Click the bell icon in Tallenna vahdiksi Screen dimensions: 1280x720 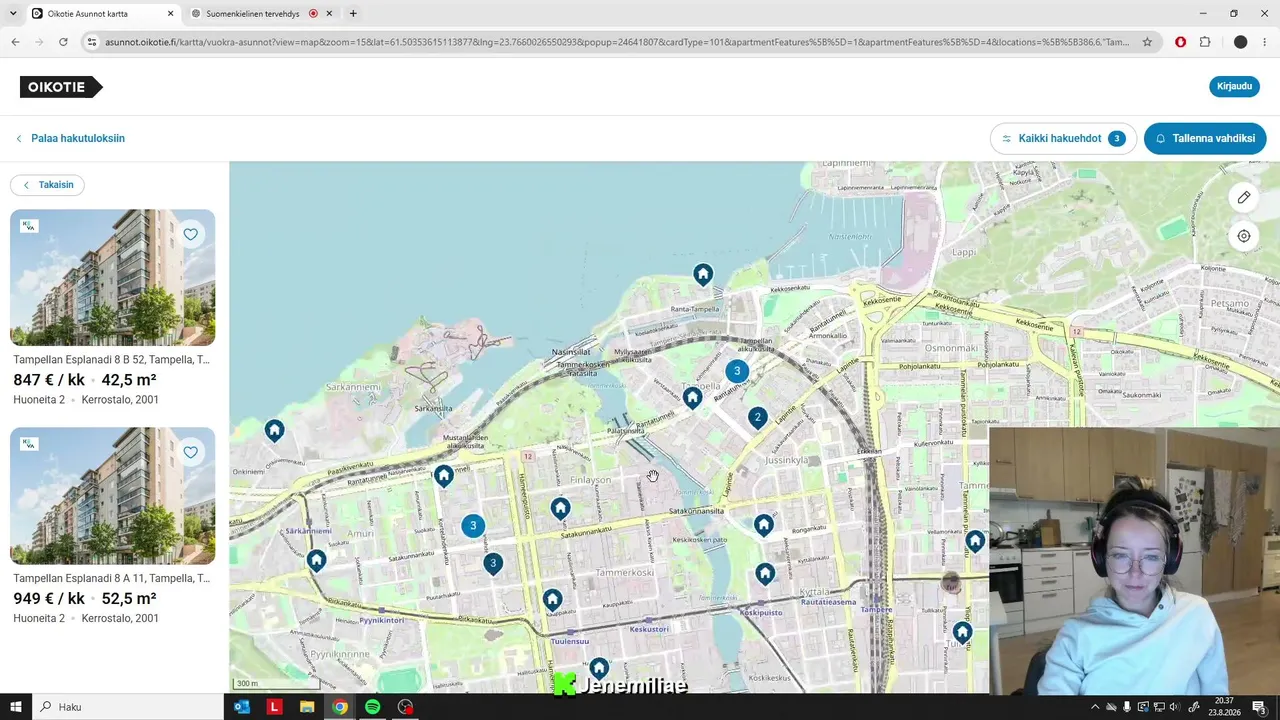click(x=1160, y=139)
